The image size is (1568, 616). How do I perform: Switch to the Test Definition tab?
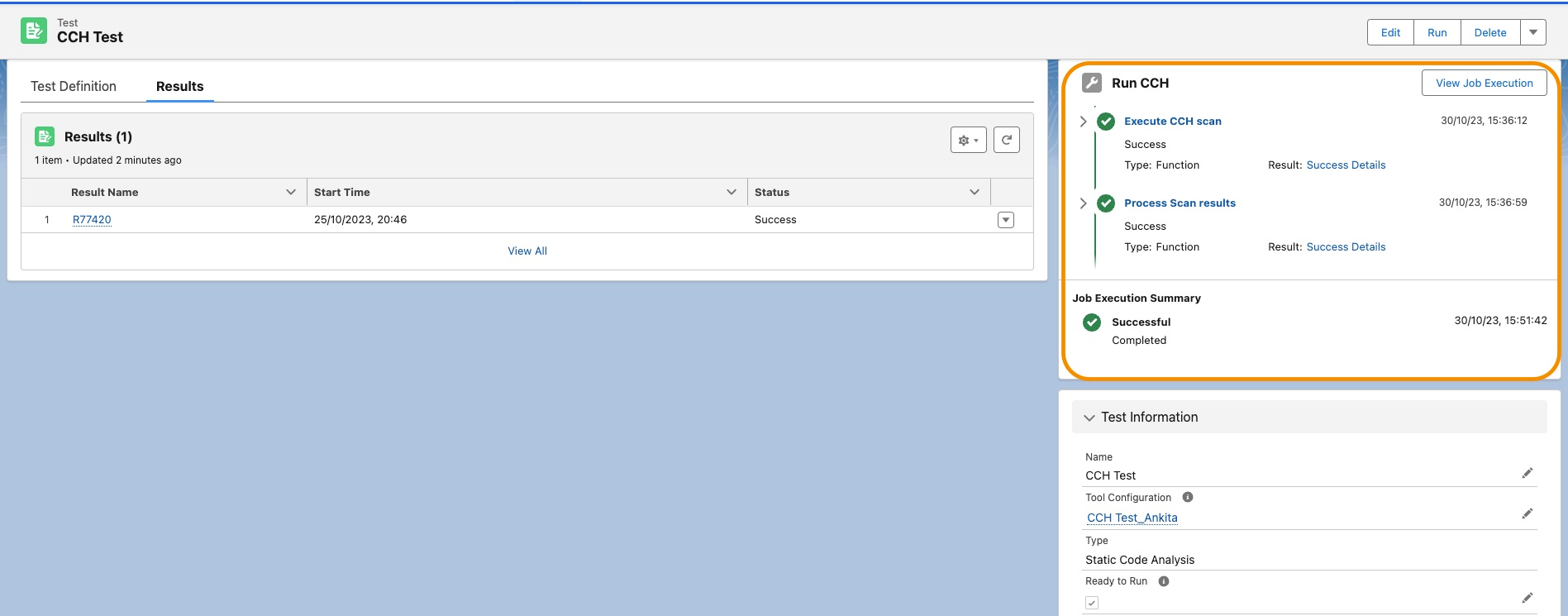click(x=74, y=86)
